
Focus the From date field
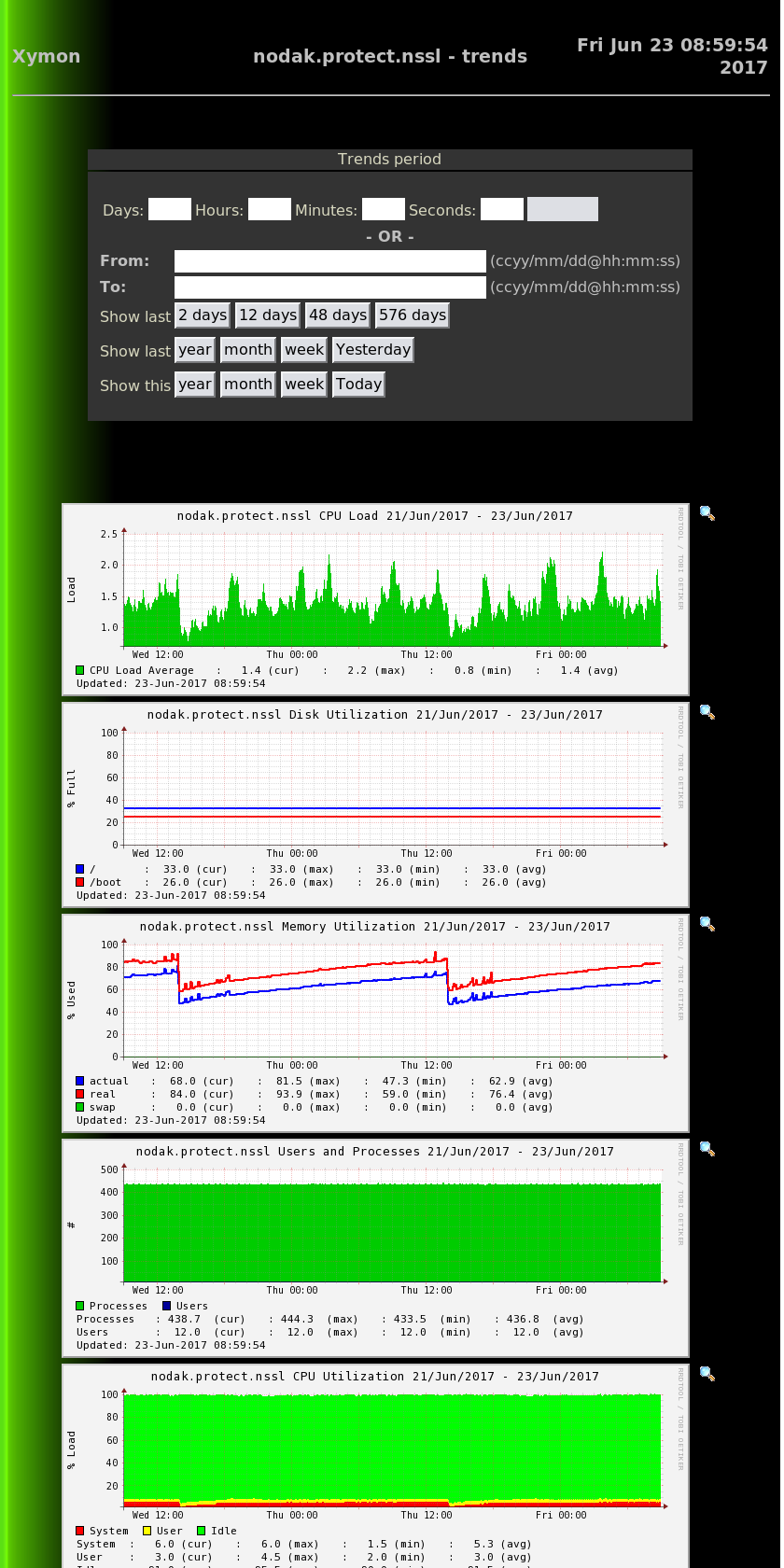(330, 261)
